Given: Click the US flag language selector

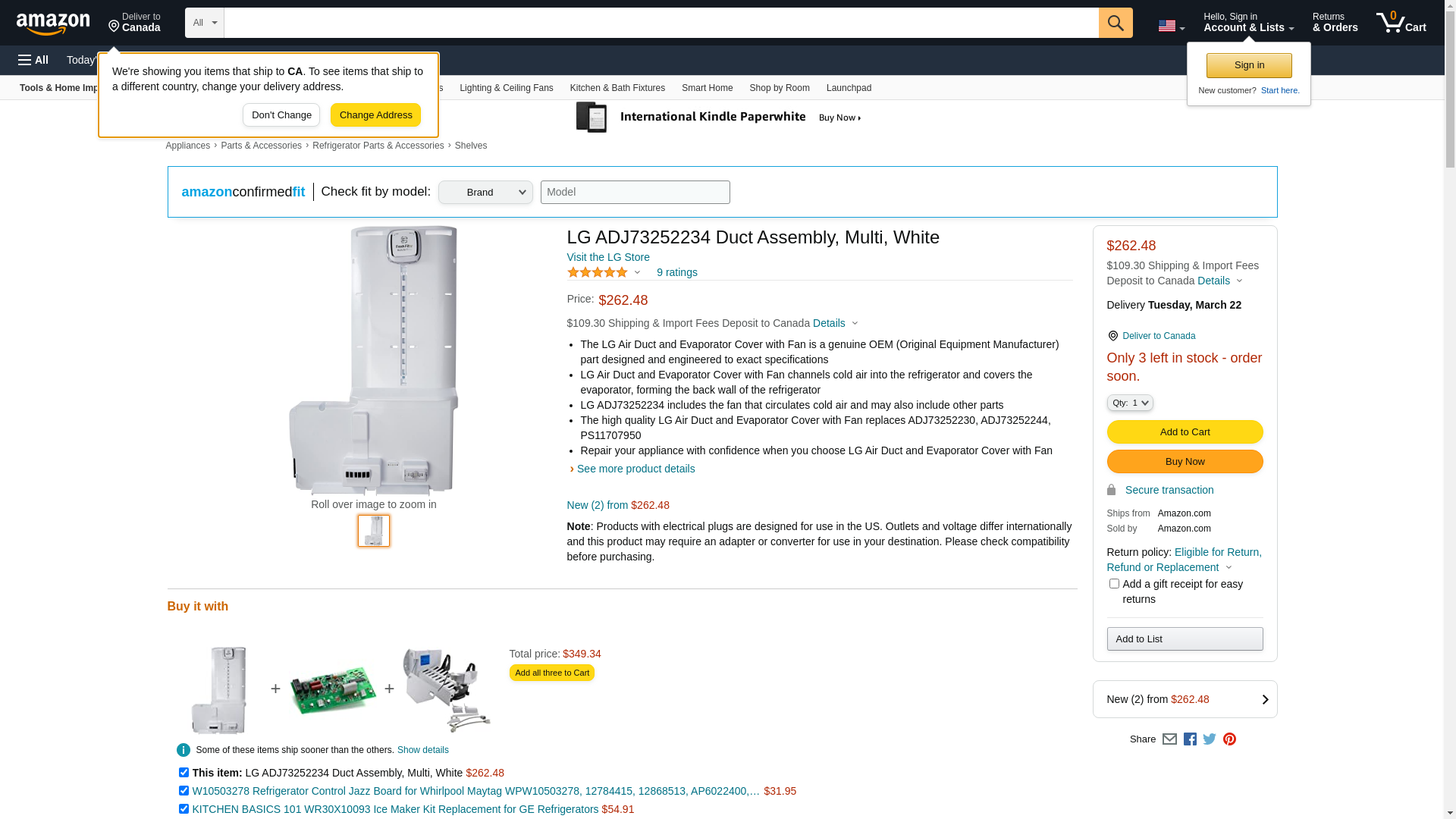Looking at the screenshot, I should click(x=1170, y=26).
